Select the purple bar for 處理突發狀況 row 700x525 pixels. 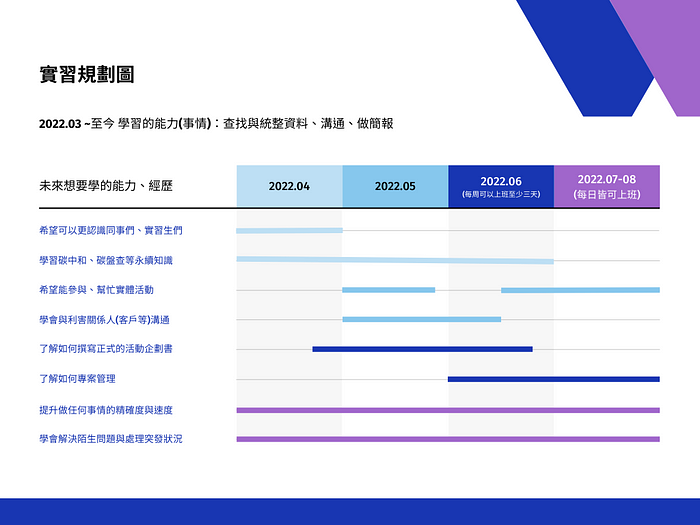448,439
